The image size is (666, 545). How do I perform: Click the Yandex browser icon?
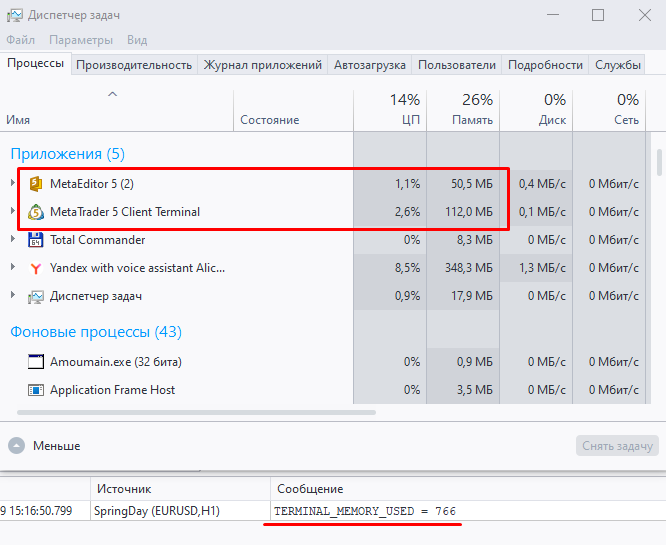click(x=37, y=268)
